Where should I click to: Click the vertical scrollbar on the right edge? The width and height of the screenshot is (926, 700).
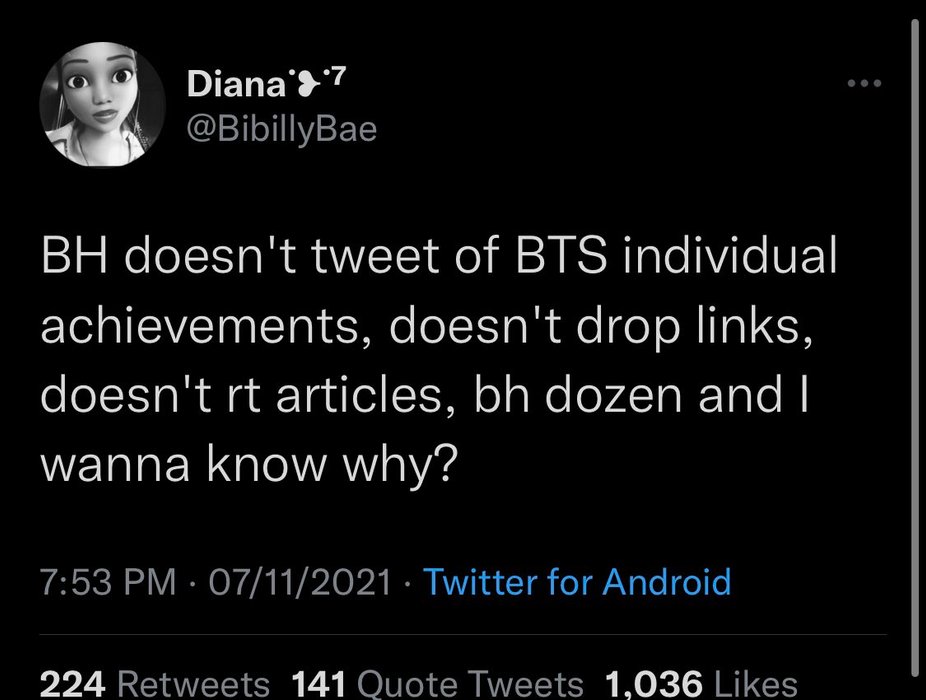[914, 350]
